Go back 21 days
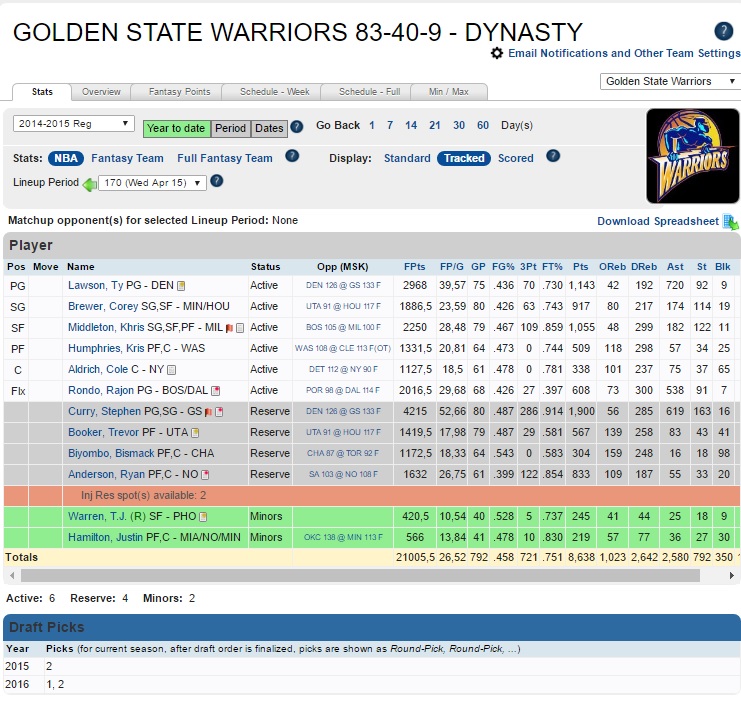This screenshot has width=741, height=702. click(435, 125)
